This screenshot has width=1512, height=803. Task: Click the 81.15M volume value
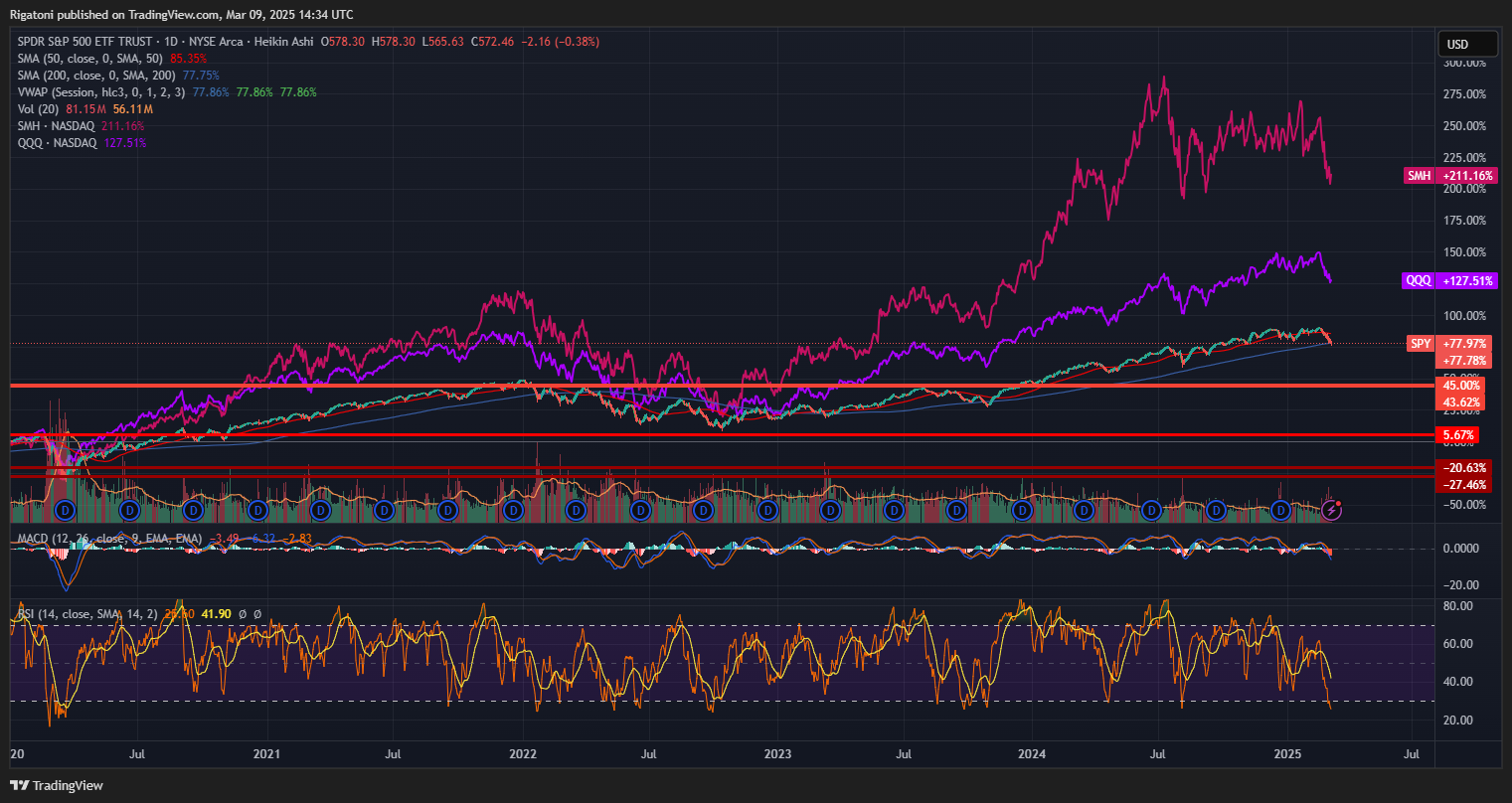click(86, 109)
